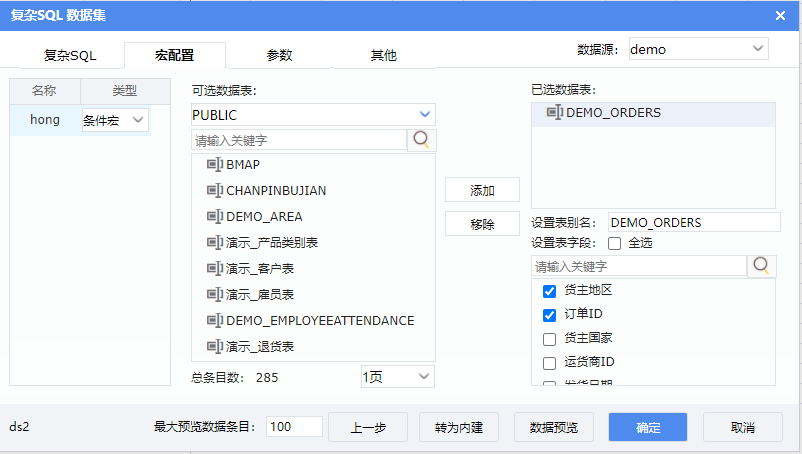The height and width of the screenshot is (454, 802).
Task: Expand the PUBLIC schema dropdown
Action: tap(313, 115)
